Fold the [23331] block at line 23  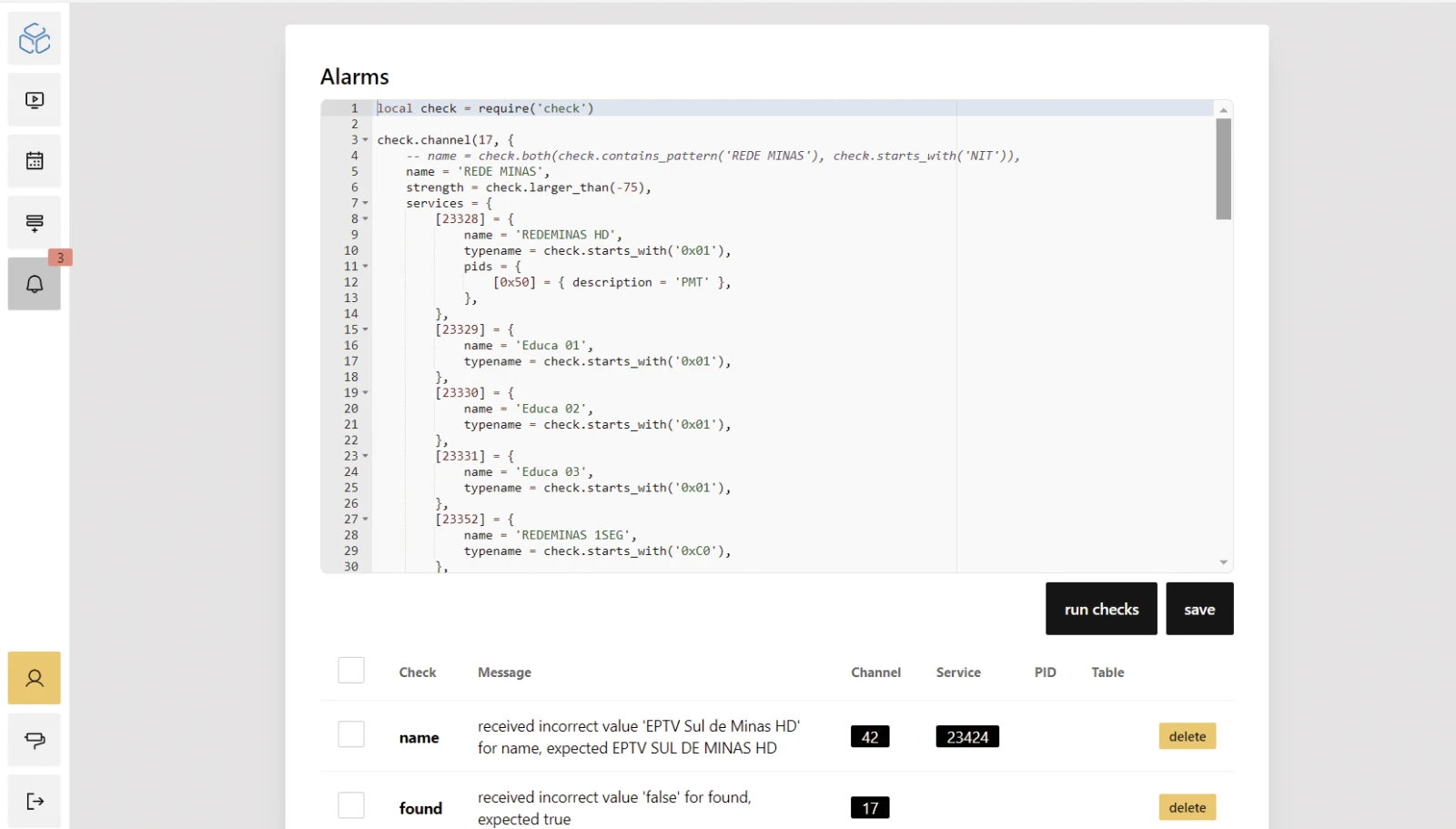tap(366, 456)
